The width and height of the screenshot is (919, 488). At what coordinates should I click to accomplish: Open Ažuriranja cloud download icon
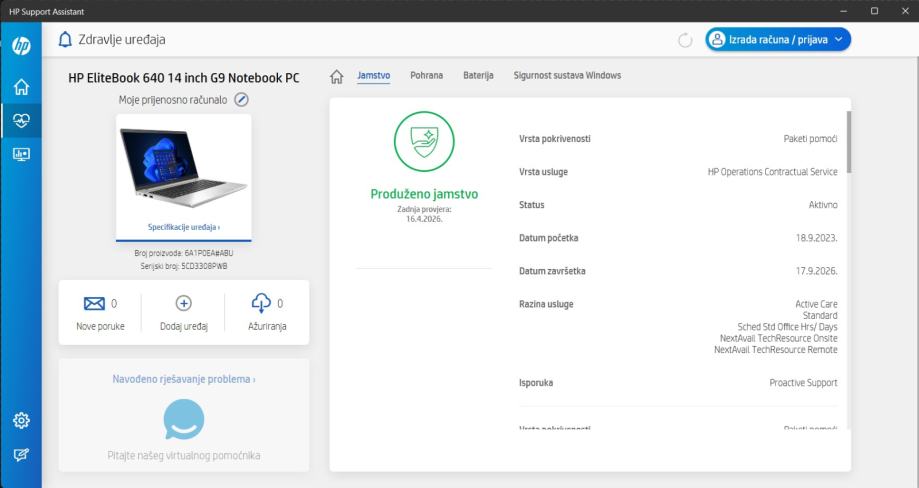coord(261,303)
